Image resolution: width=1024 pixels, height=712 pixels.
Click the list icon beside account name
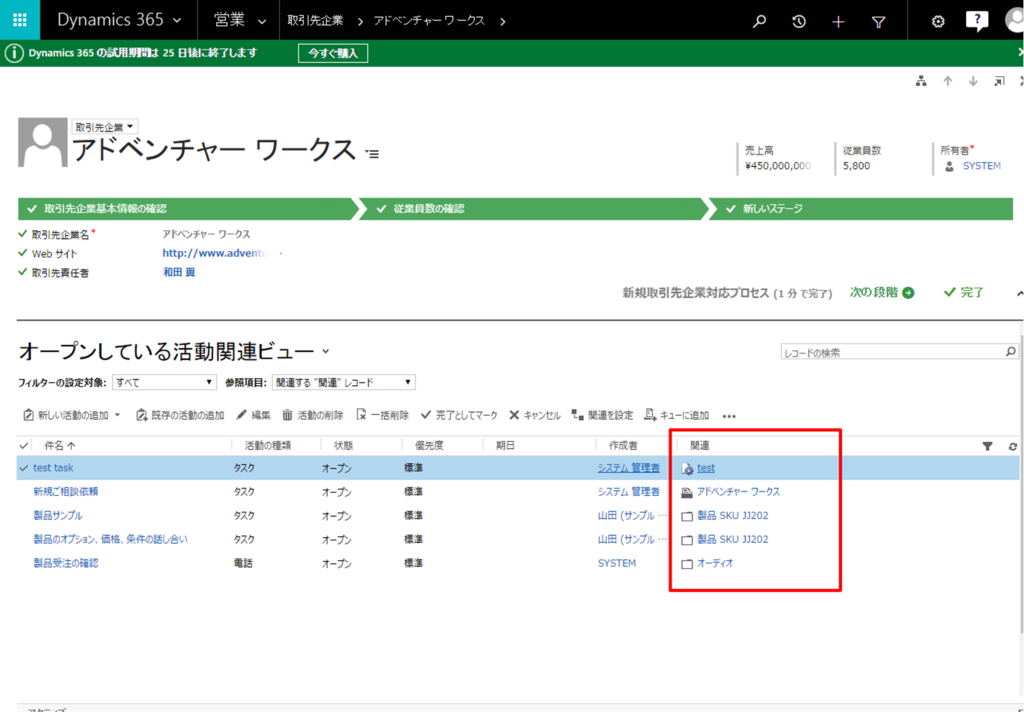(x=372, y=154)
